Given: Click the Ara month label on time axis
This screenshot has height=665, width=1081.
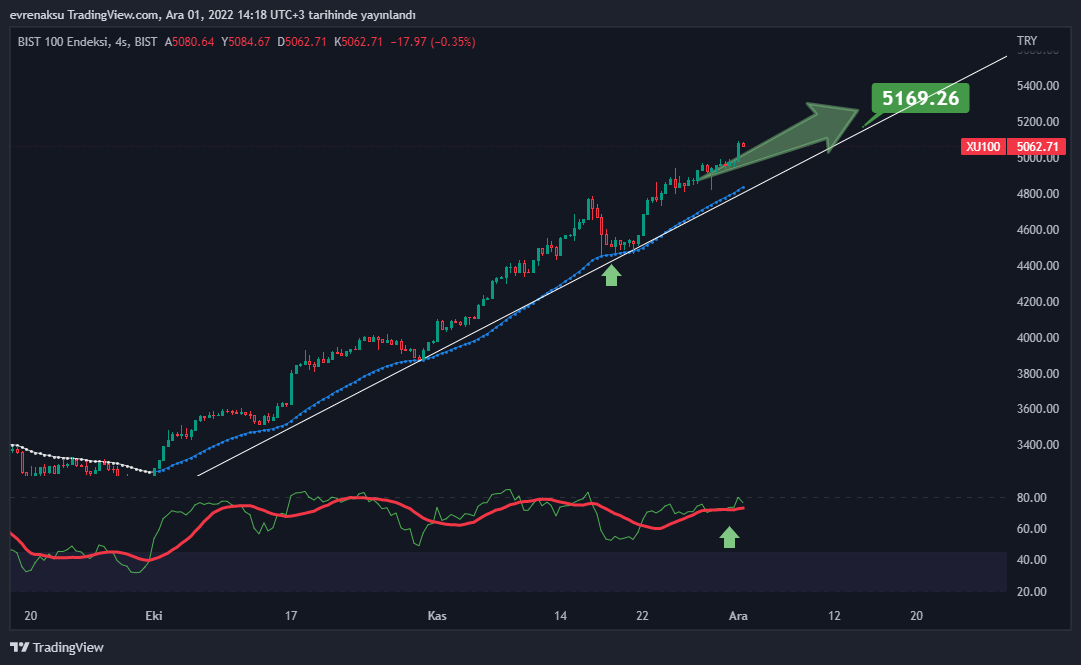Looking at the screenshot, I should coord(738,615).
